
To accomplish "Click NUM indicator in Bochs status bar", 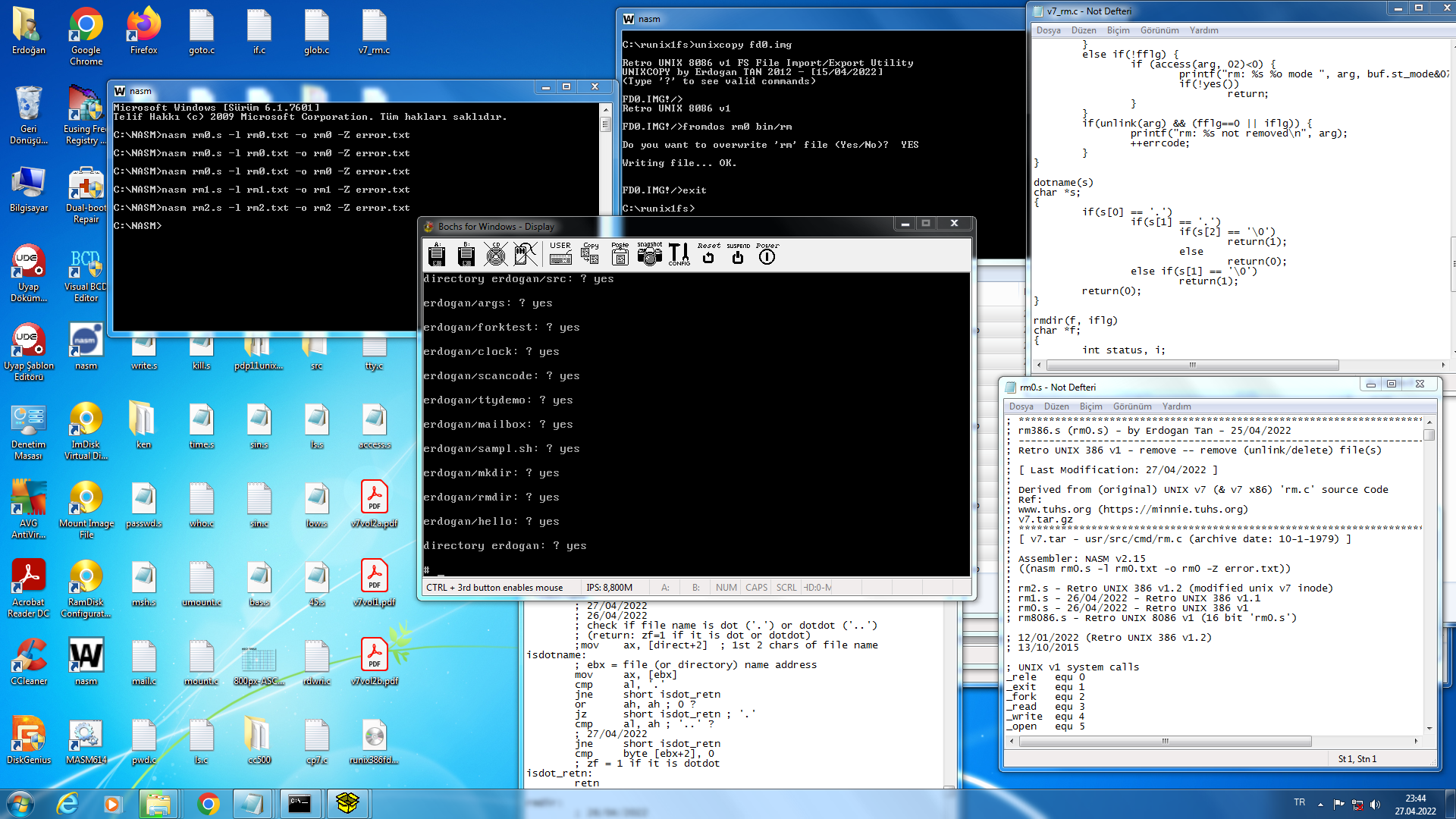I will tap(726, 588).
